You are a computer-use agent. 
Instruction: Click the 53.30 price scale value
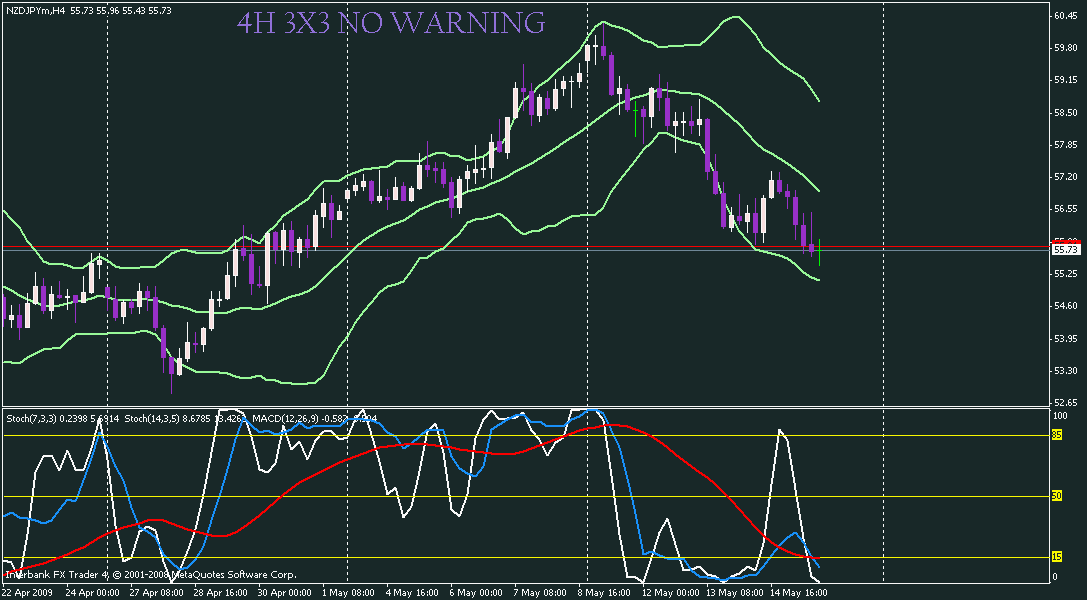click(x=1065, y=371)
